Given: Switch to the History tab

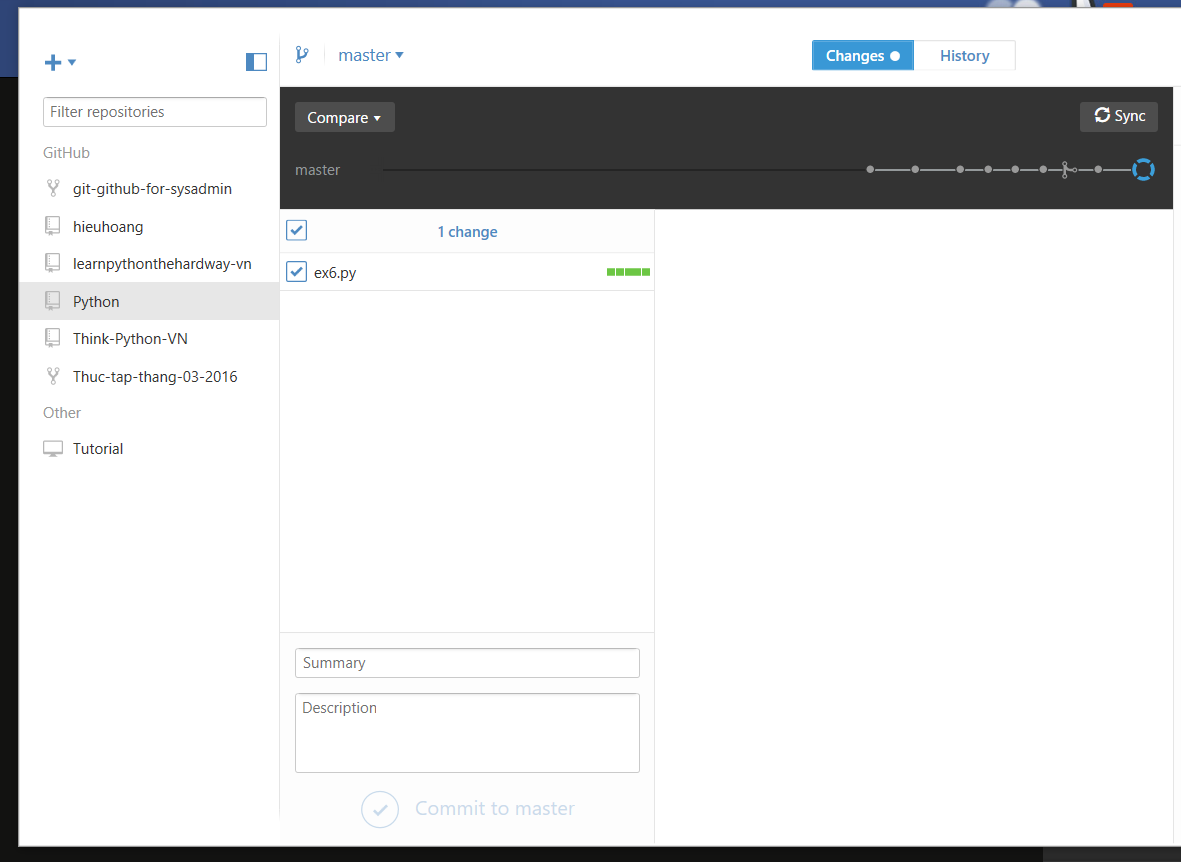Looking at the screenshot, I should [x=964, y=55].
